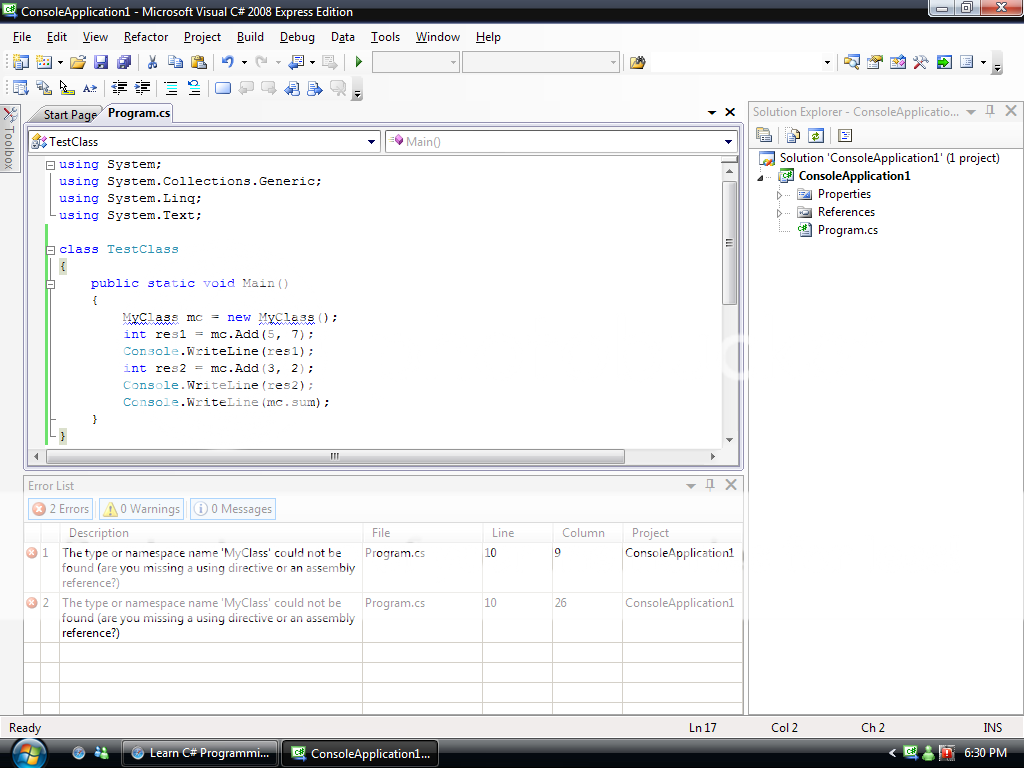This screenshot has width=1024, height=768.
Task: Click the Windows Start orb
Action: pyautogui.click(x=28, y=752)
